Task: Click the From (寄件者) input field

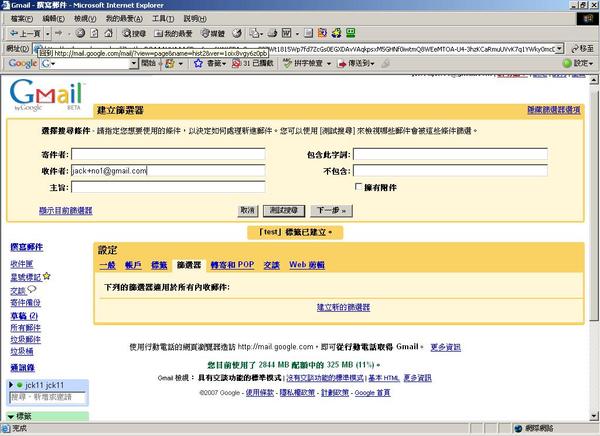Action: point(168,154)
